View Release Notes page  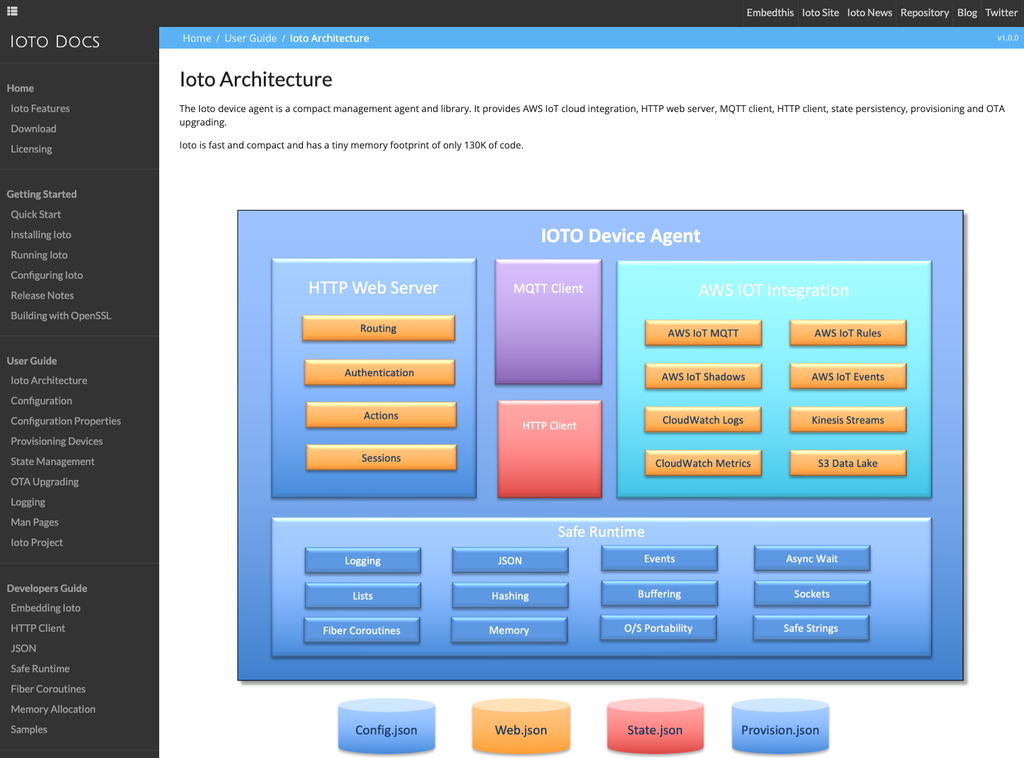[x=42, y=295]
